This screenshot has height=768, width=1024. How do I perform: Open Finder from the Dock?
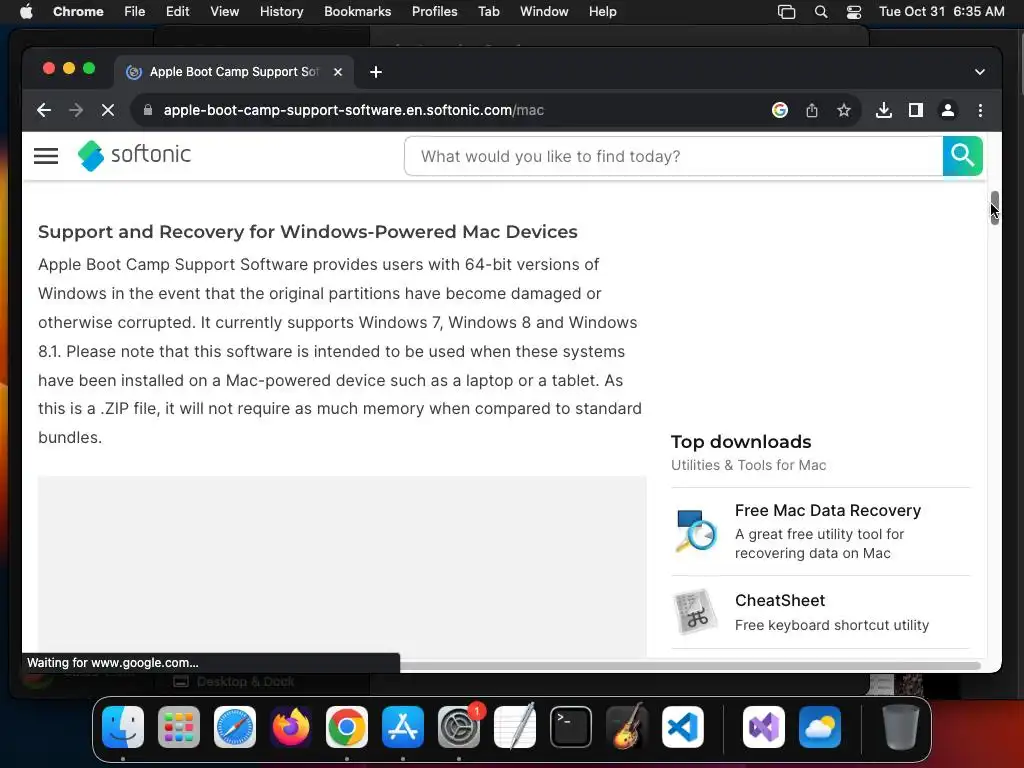click(x=123, y=727)
